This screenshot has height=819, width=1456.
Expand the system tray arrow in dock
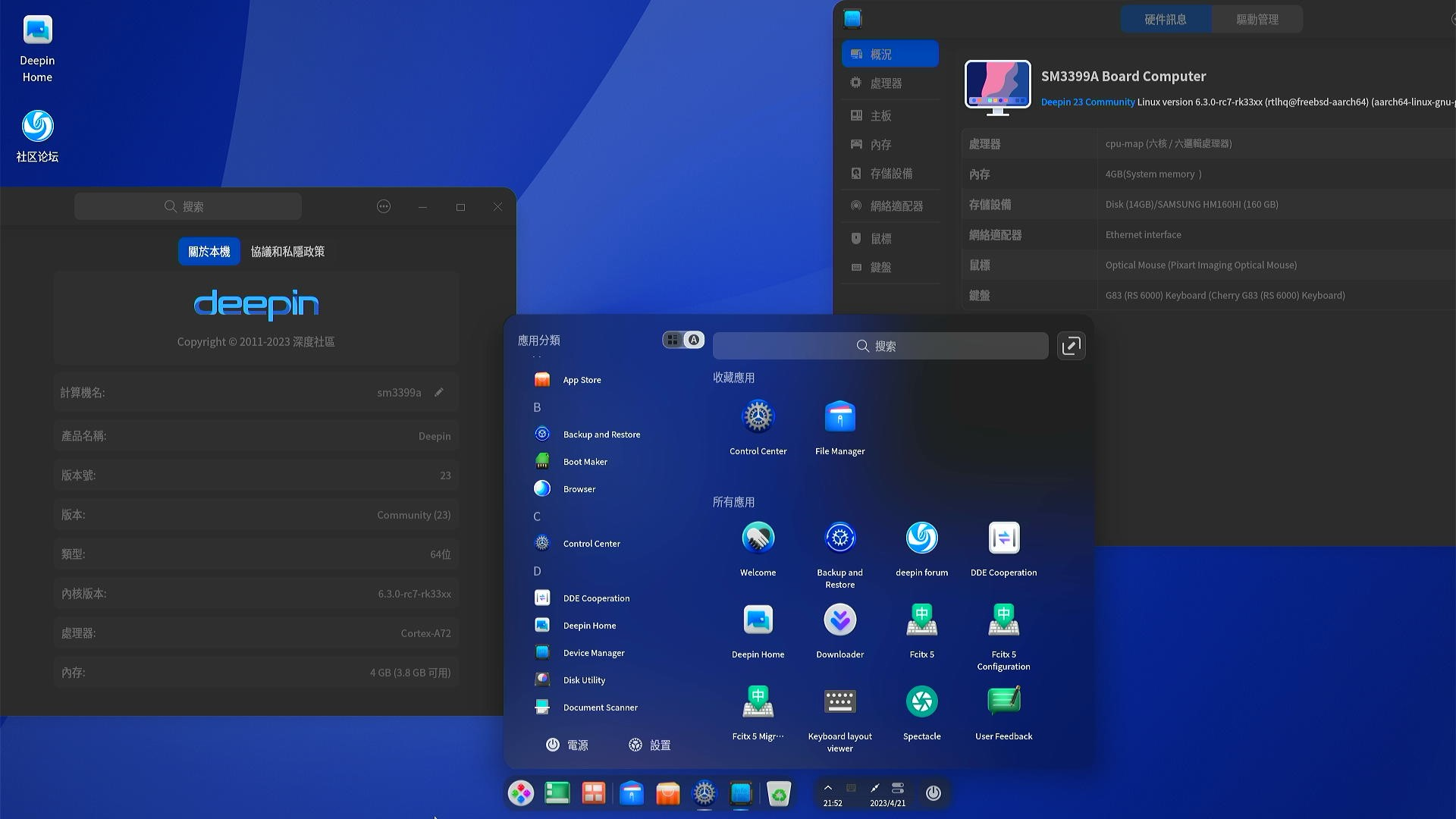[828, 788]
